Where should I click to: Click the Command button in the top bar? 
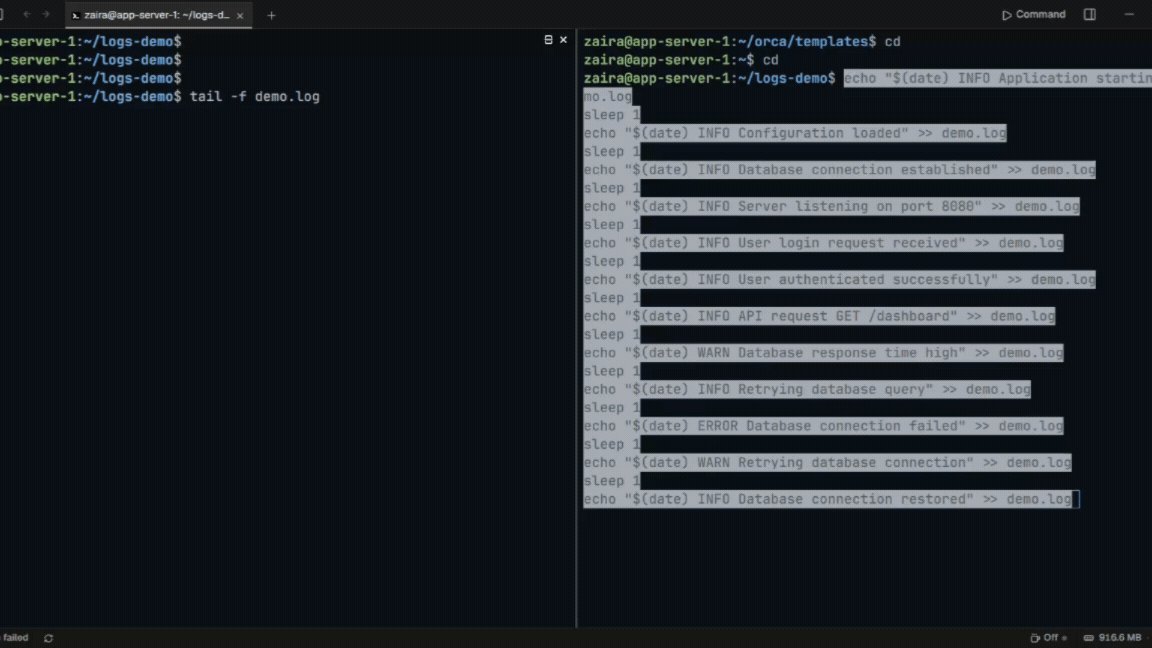click(x=1033, y=15)
